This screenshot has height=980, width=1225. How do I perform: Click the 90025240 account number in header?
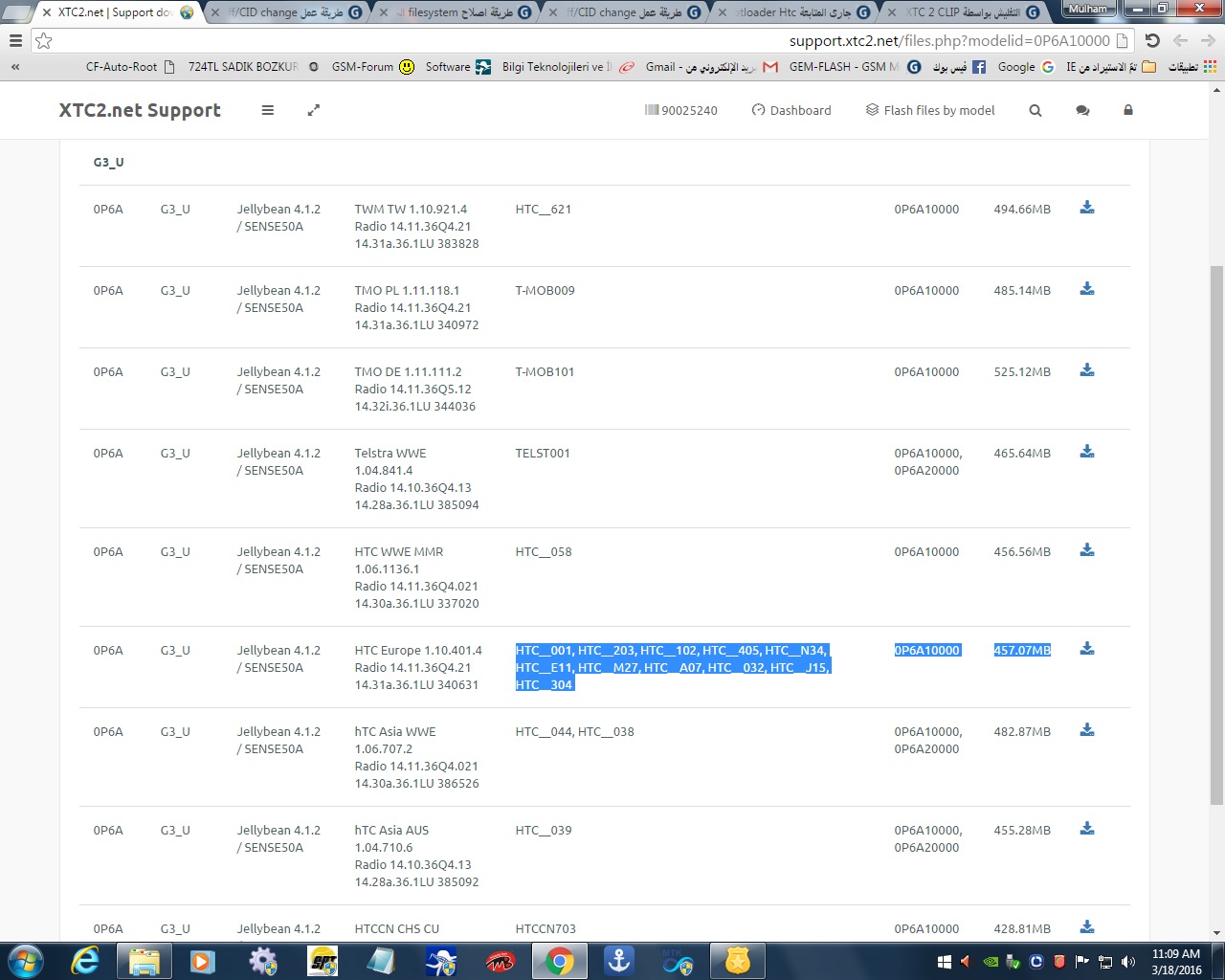[x=681, y=110]
